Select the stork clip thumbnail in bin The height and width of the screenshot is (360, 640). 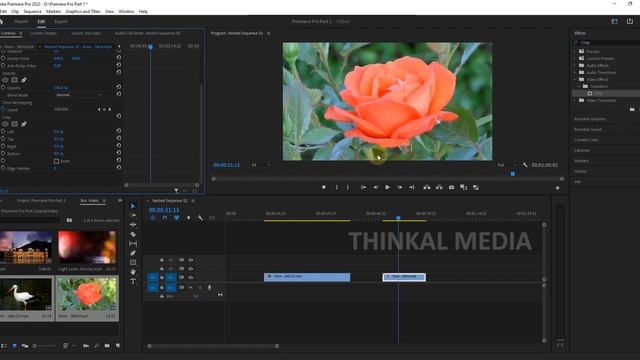pyautogui.click(x=26, y=294)
